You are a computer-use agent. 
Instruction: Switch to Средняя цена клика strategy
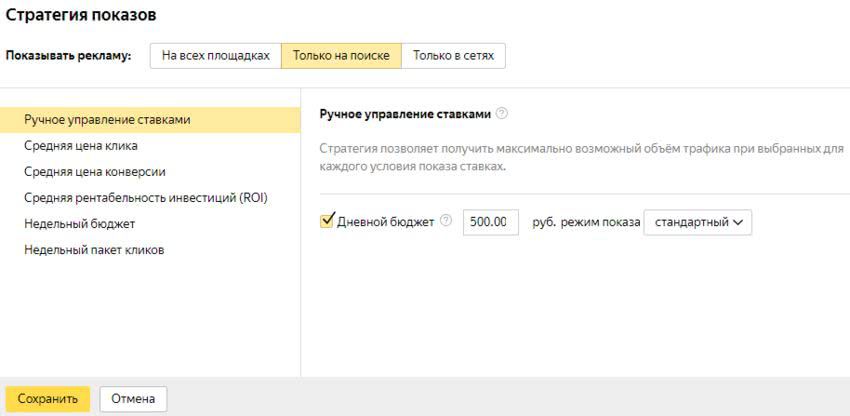(81, 146)
